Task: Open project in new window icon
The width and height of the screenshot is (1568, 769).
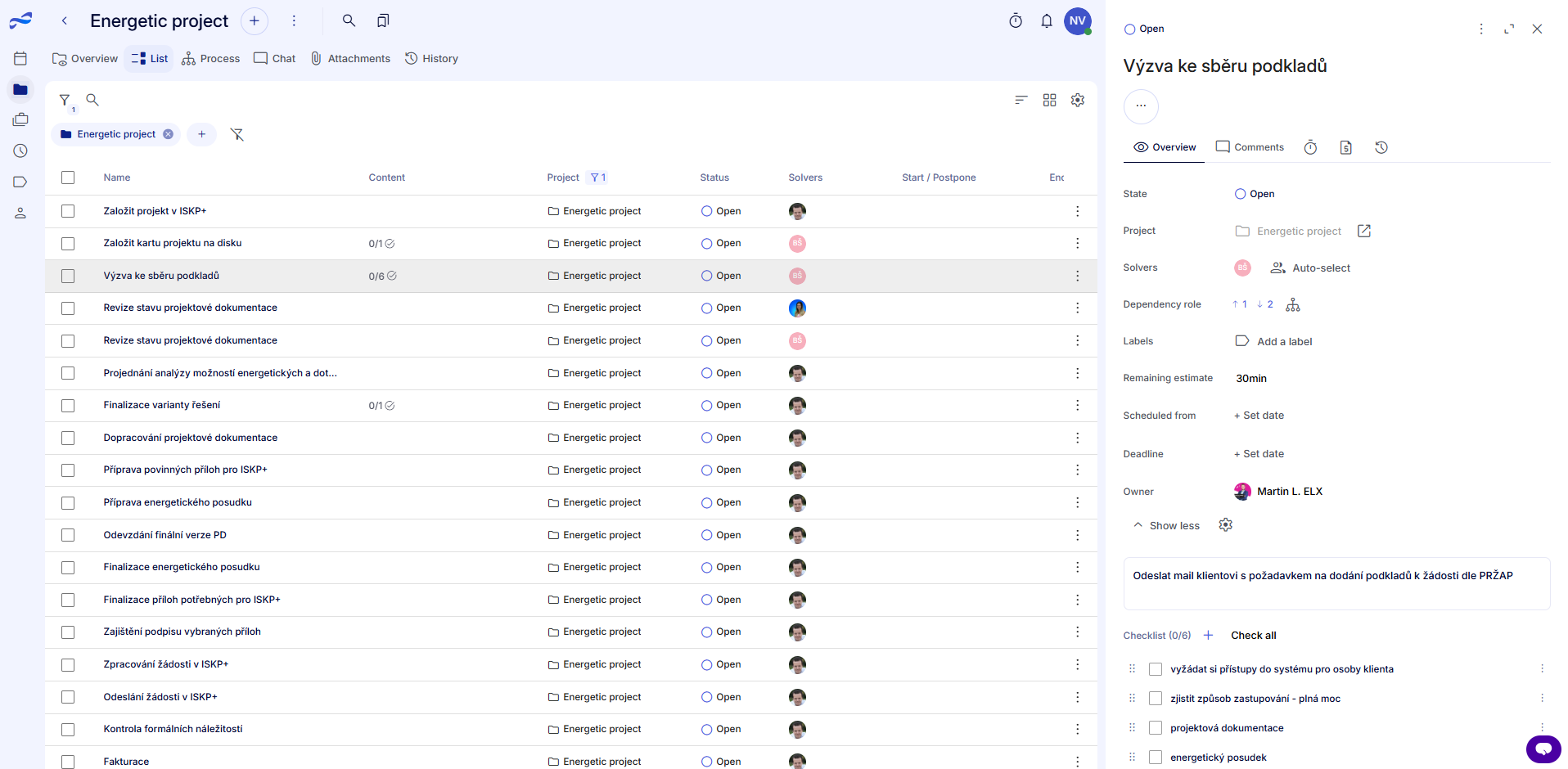Action: click(1363, 231)
